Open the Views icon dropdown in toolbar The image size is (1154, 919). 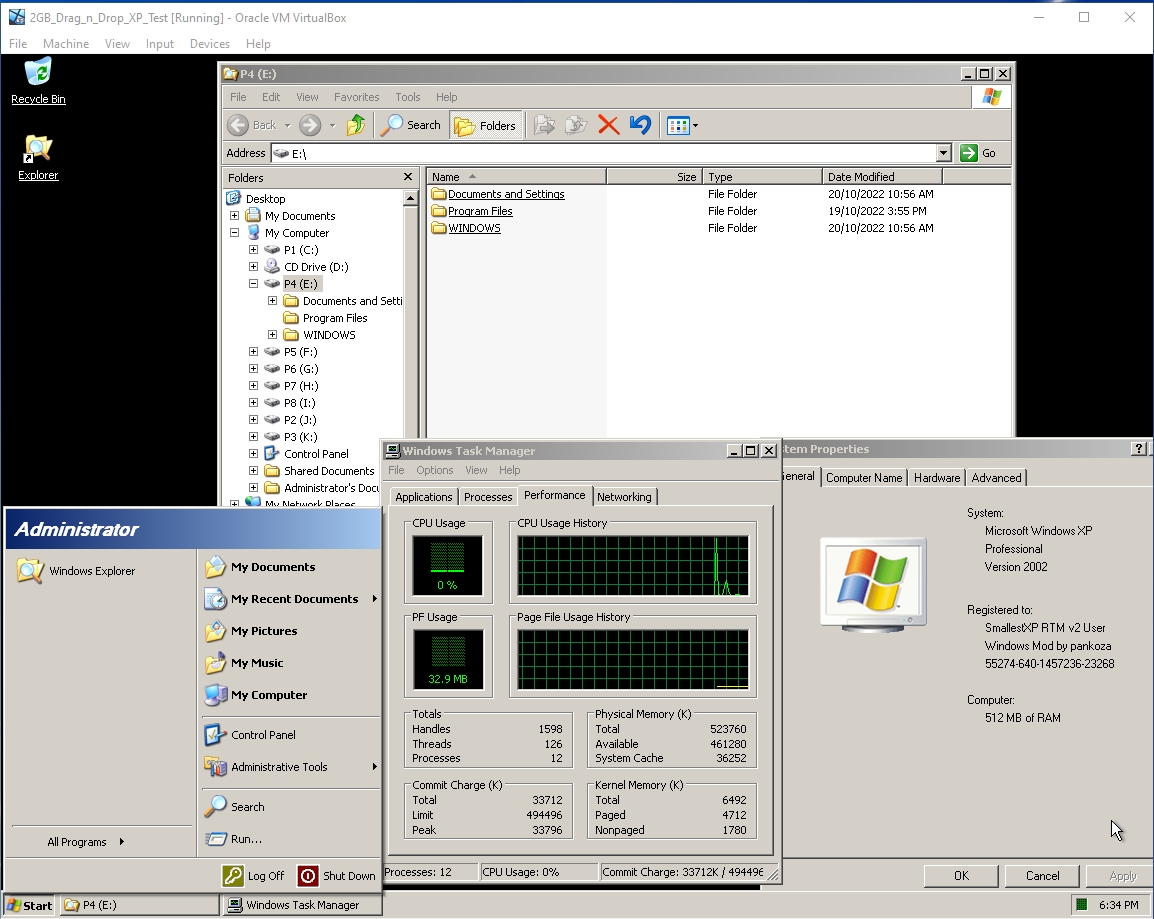pyautogui.click(x=682, y=126)
